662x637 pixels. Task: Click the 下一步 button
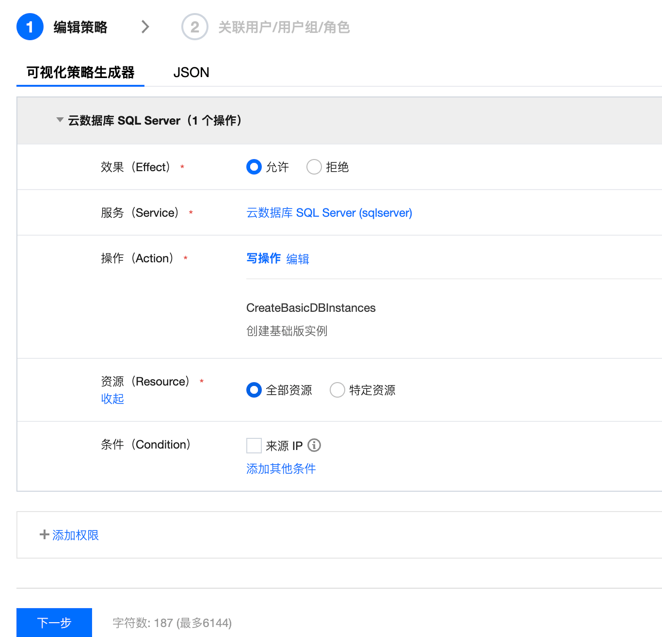pos(54,622)
